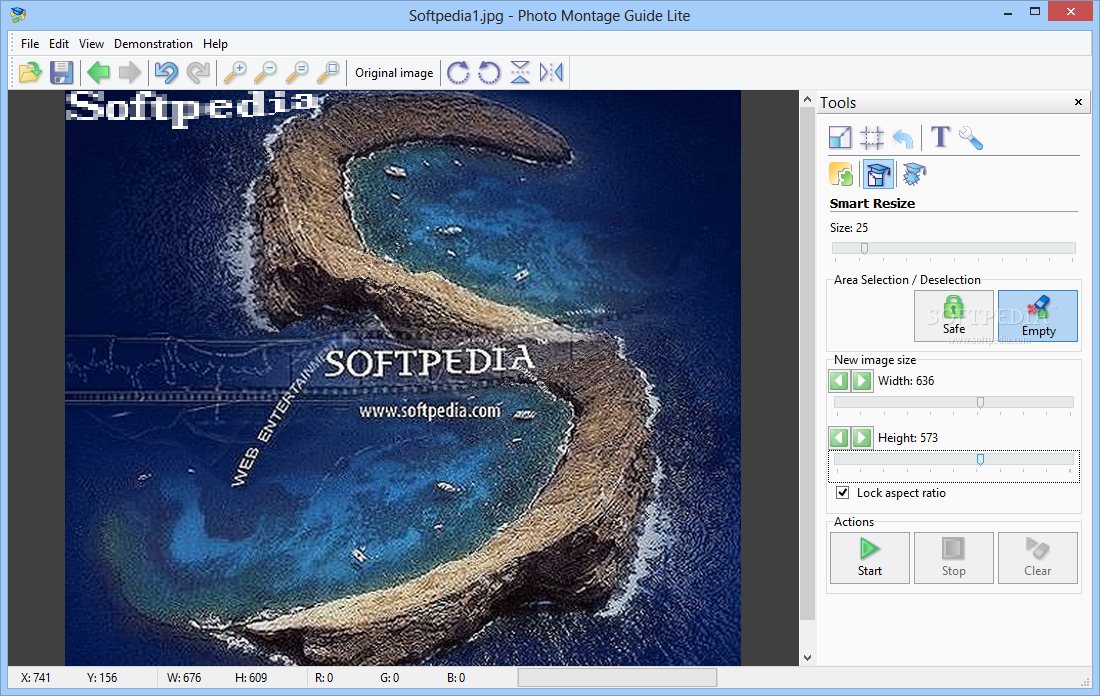Flip the image horizontally

point(551,72)
